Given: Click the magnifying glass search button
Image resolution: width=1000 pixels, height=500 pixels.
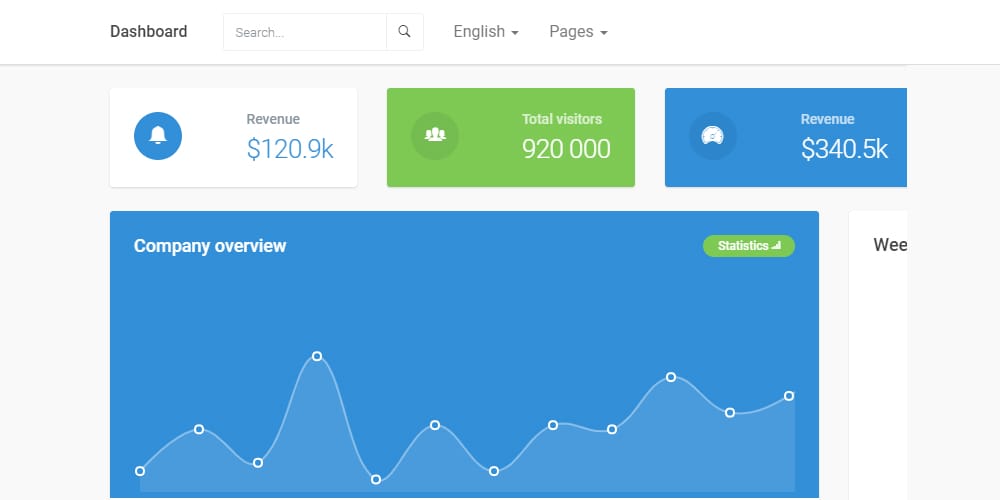Looking at the screenshot, I should tap(404, 32).
